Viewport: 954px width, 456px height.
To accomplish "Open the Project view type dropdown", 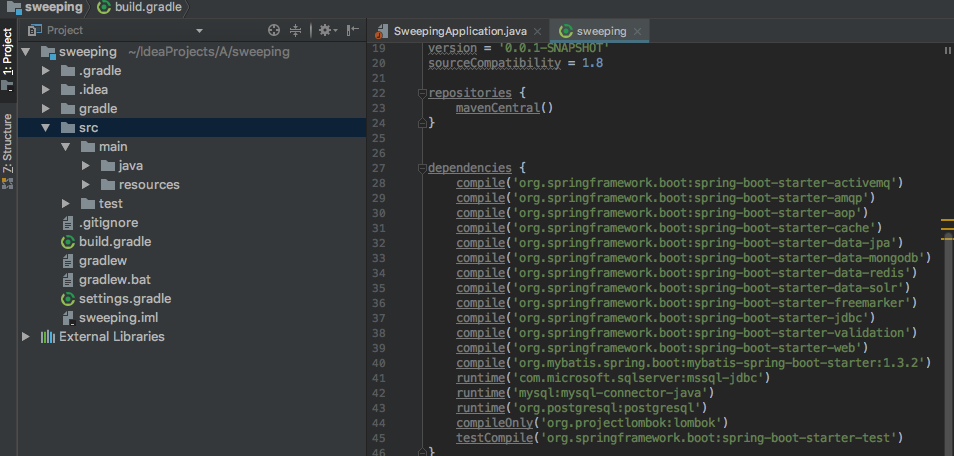I will (200, 30).
